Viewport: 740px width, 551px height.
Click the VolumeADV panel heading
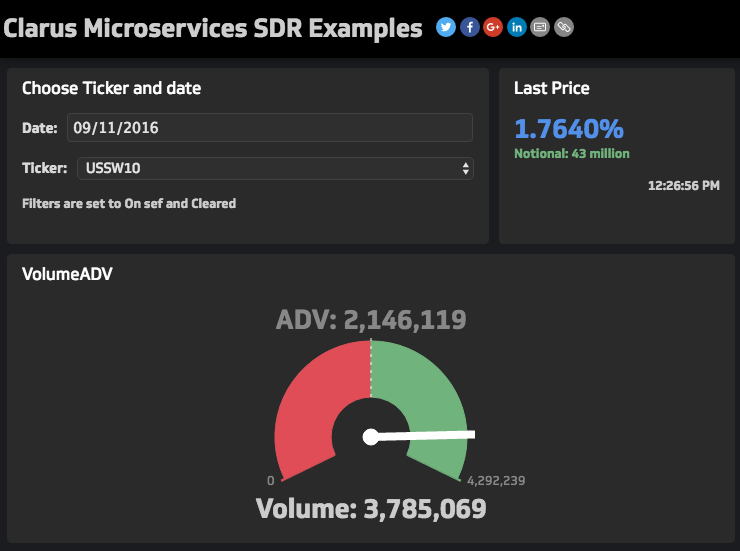67,274
